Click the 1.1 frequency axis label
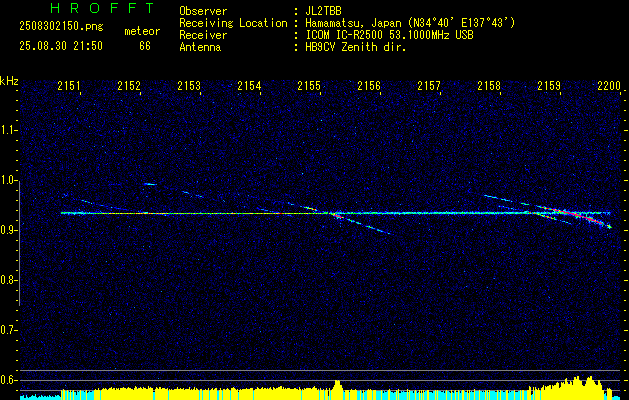Image resolution: width=629 pixels, height=400 pixels. click(8, 130)
